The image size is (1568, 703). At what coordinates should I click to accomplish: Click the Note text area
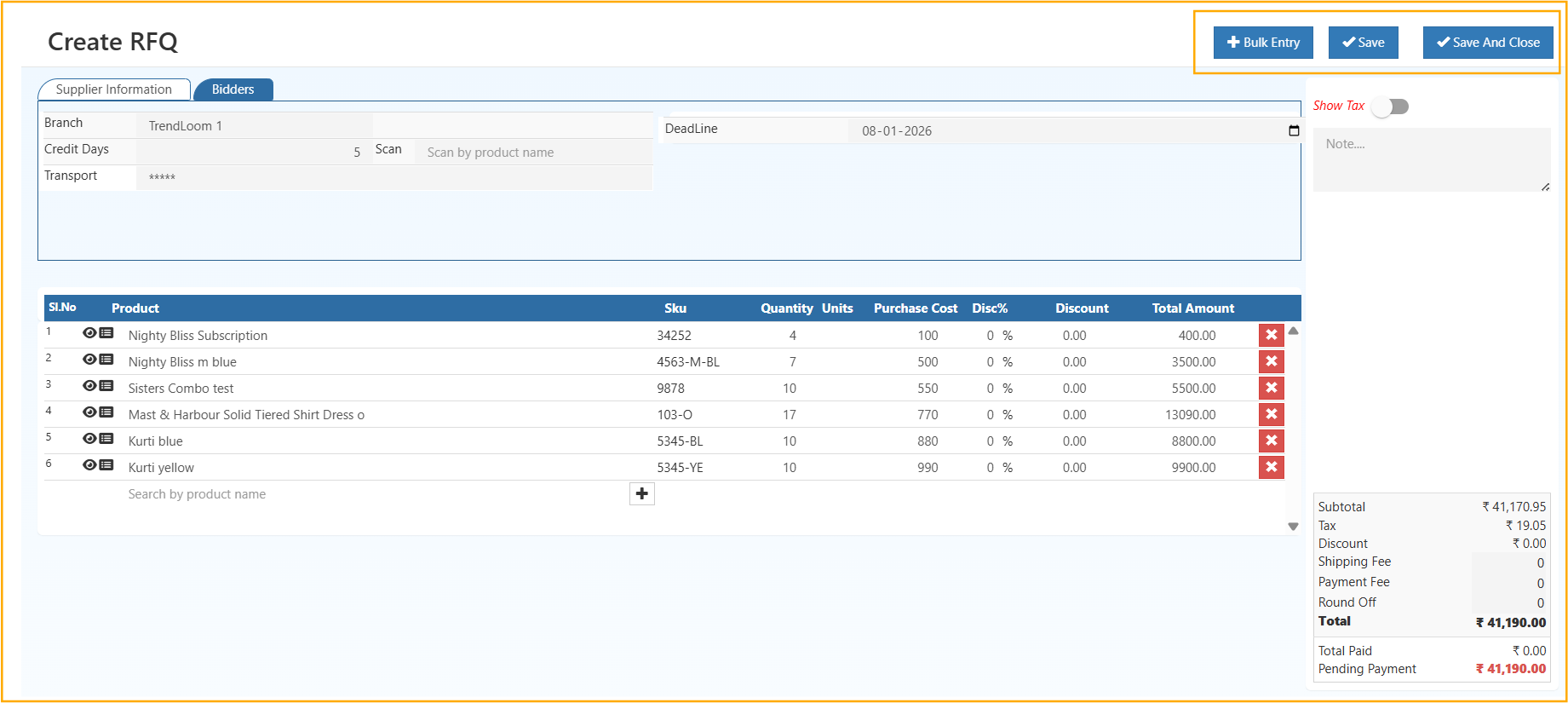1432,159
